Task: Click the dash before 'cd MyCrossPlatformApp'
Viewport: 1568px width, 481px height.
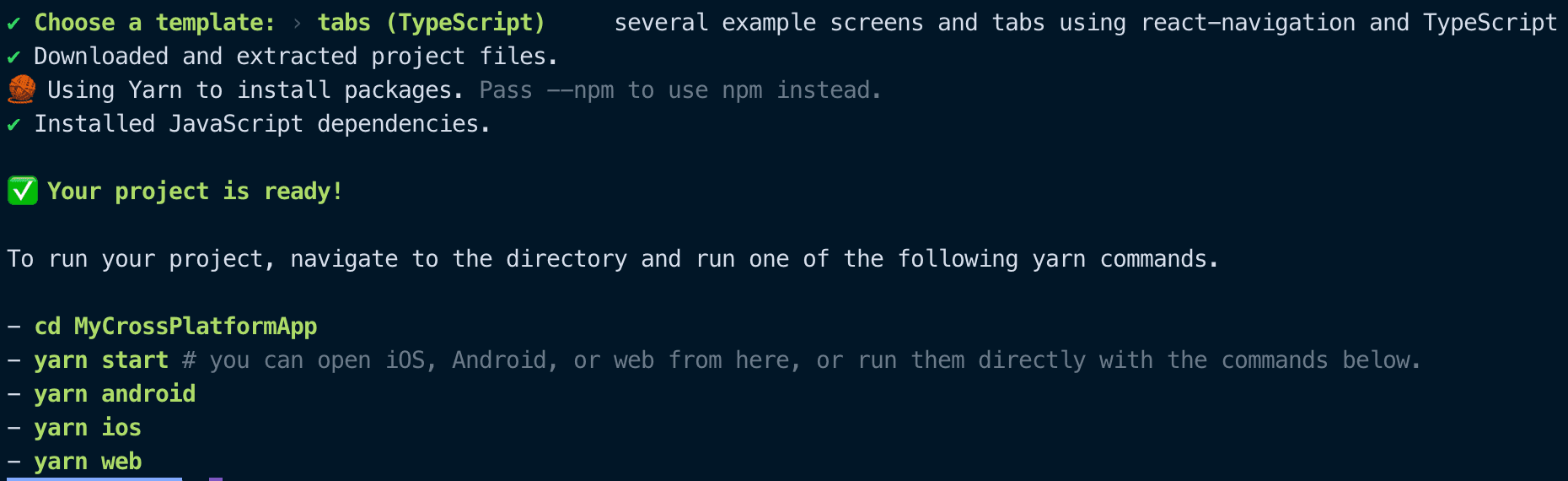Action: coord(13,327)
